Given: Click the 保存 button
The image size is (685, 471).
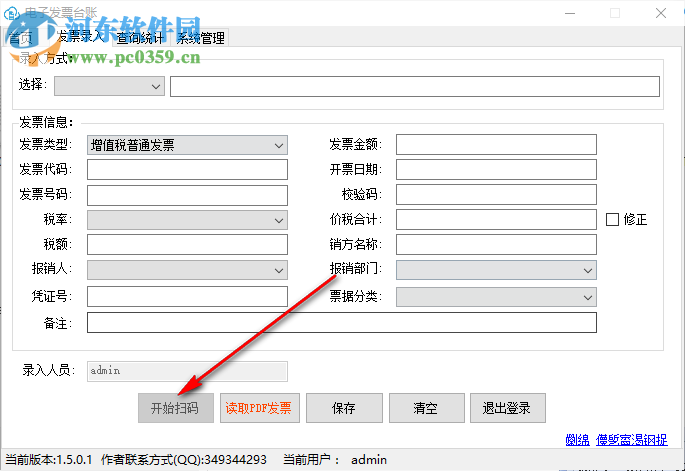Looking at the screenshot, I should point(344,408).
